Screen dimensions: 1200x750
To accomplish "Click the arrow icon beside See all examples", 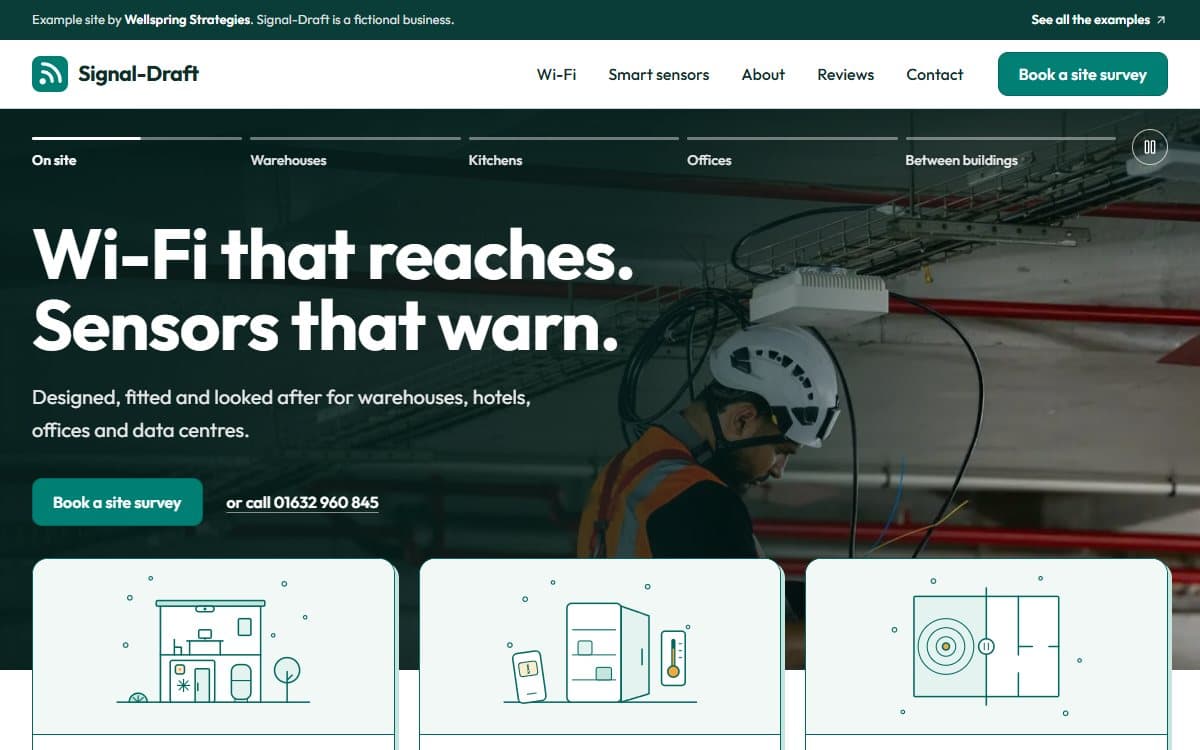I will click(1160, 20).
